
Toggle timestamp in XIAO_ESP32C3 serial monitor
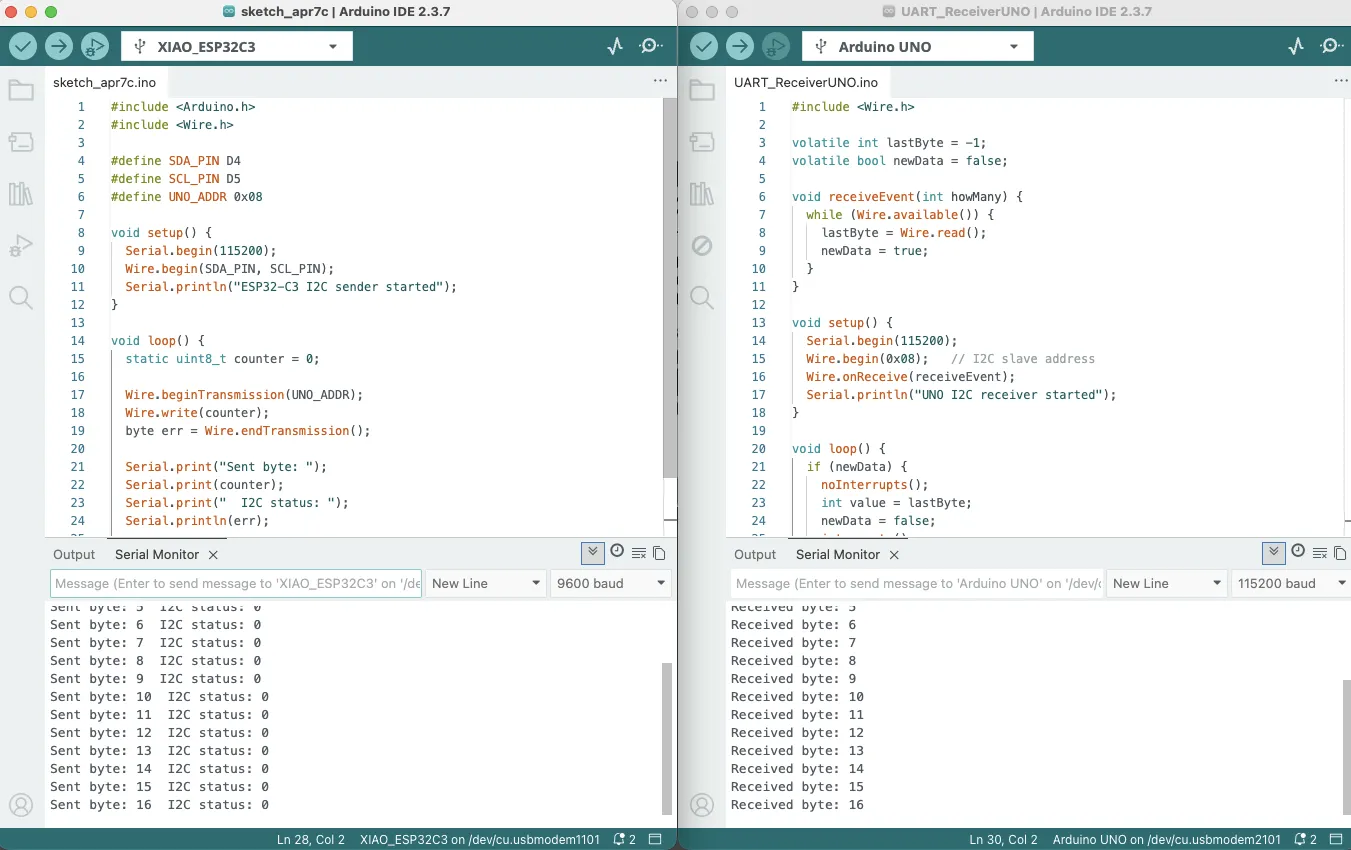click(x=617, y=551)
